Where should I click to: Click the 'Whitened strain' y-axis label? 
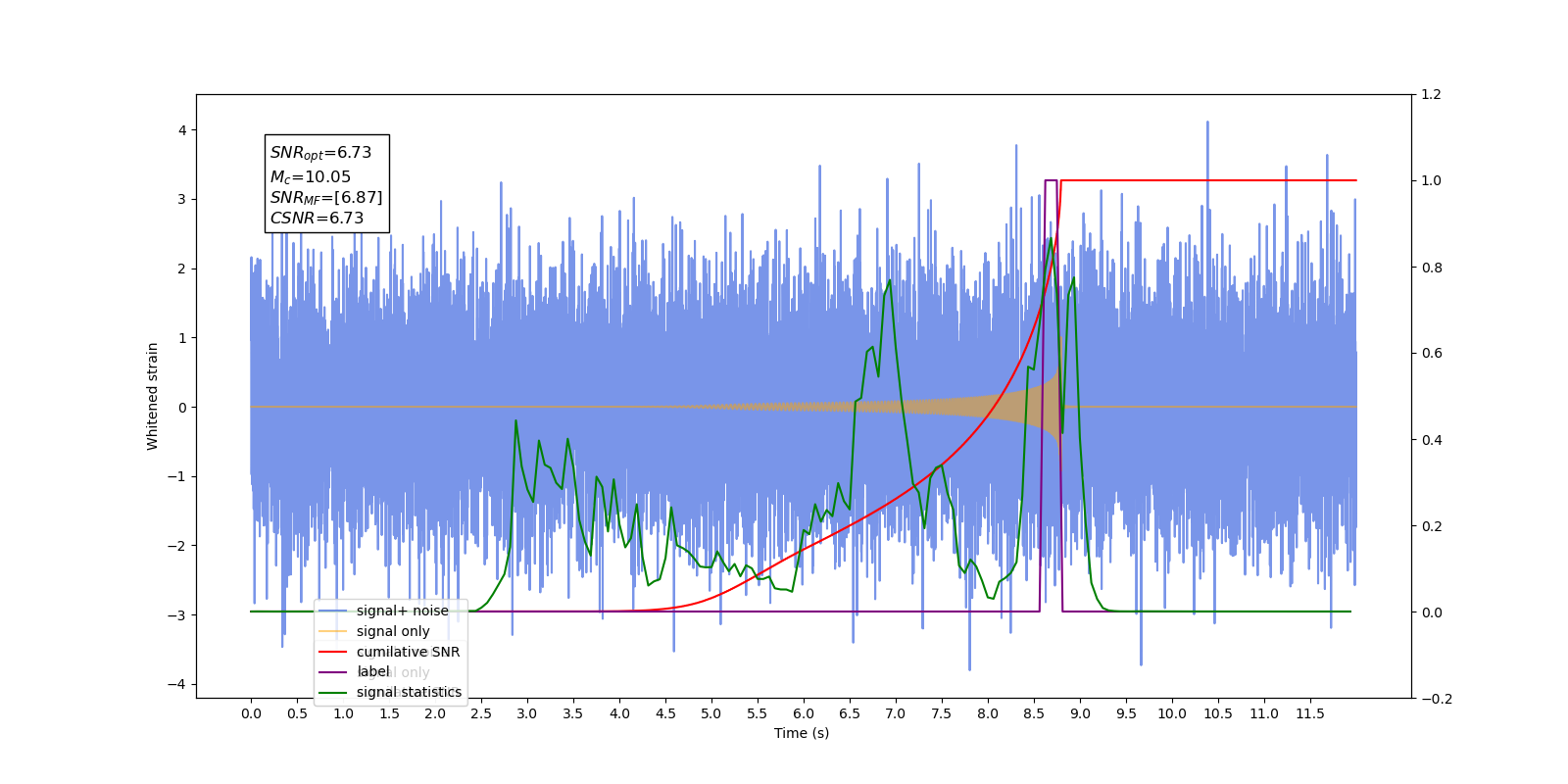point(153,396)
